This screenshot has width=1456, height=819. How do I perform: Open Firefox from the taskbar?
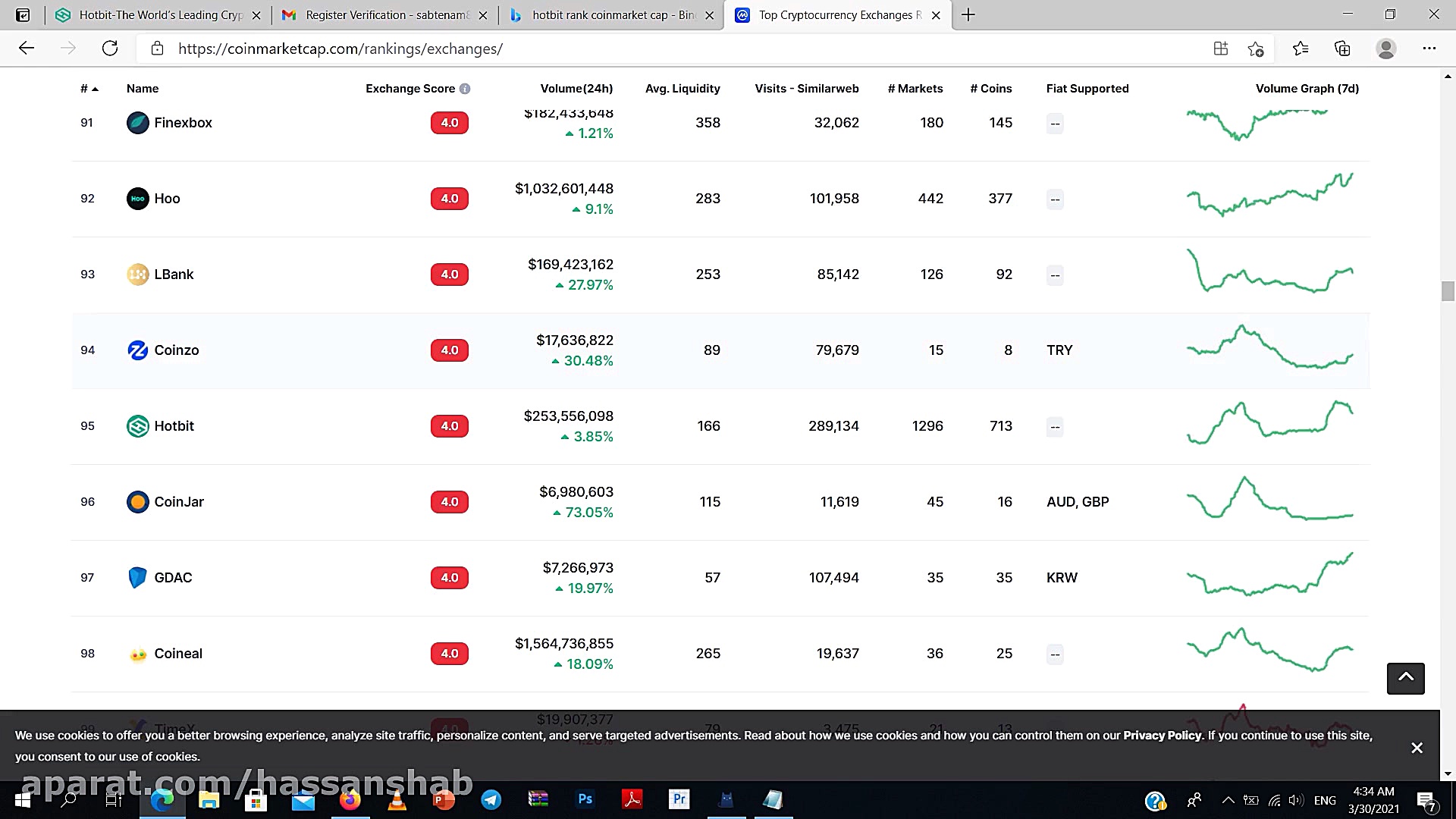(350, 800)
